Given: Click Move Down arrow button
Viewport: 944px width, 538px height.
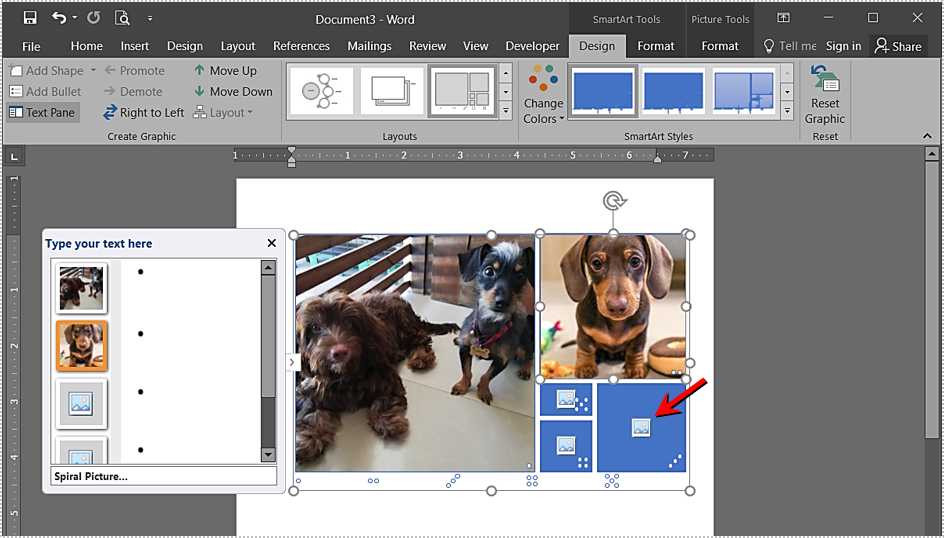Looking at the screenshot, I should pyautogui.click(x=232, y=92).
